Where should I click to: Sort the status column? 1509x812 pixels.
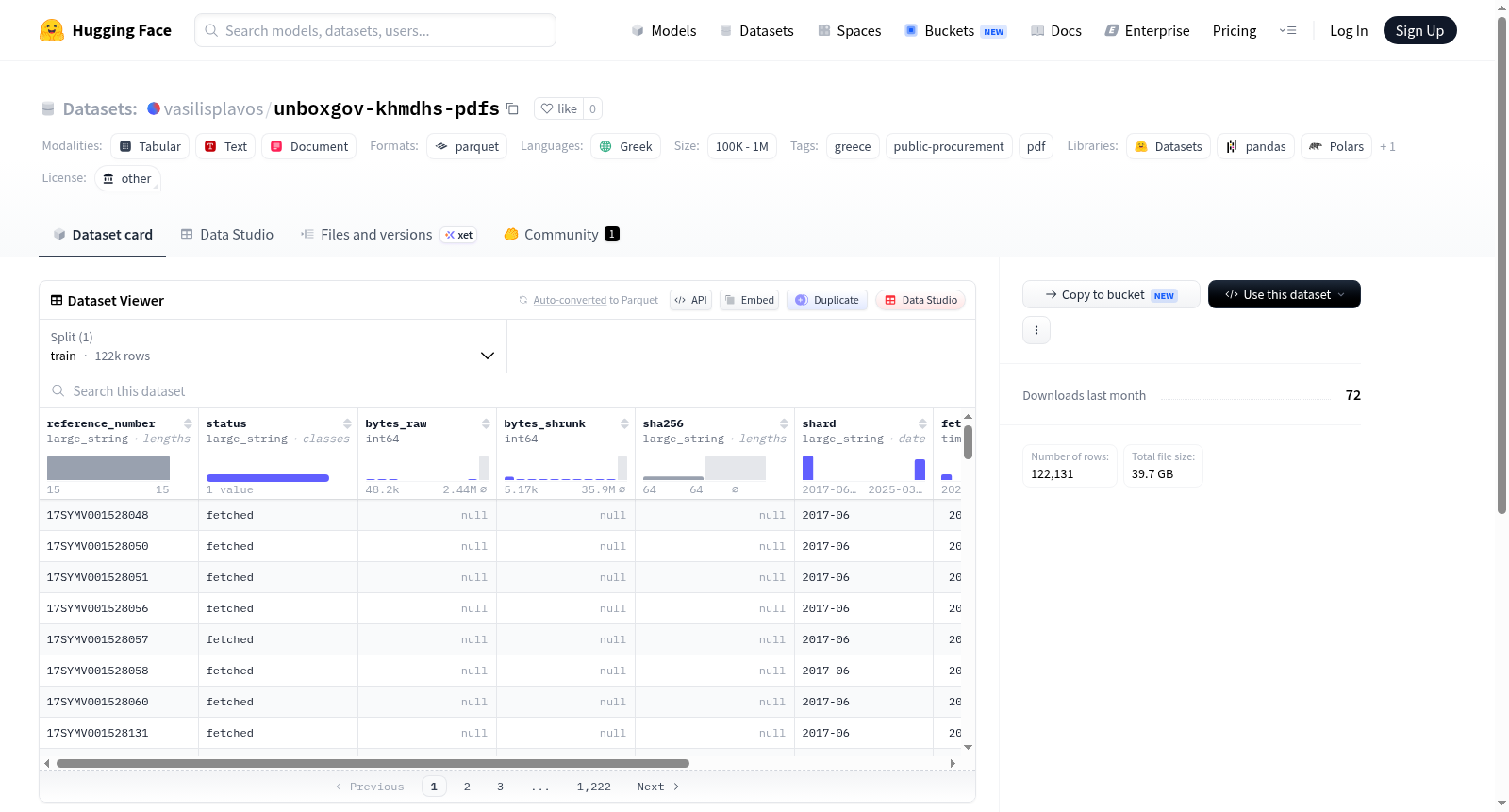(x=347, y=423)
